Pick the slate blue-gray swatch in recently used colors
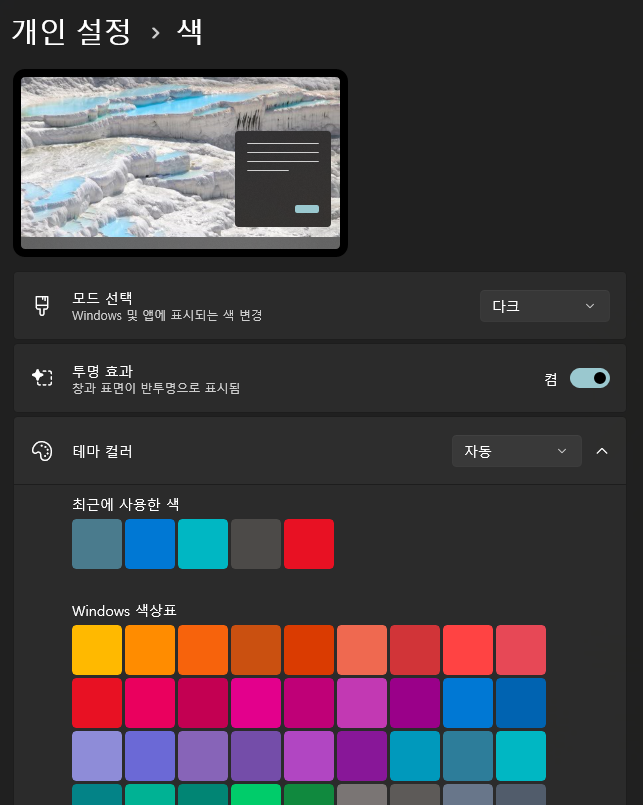 [97, 544]
